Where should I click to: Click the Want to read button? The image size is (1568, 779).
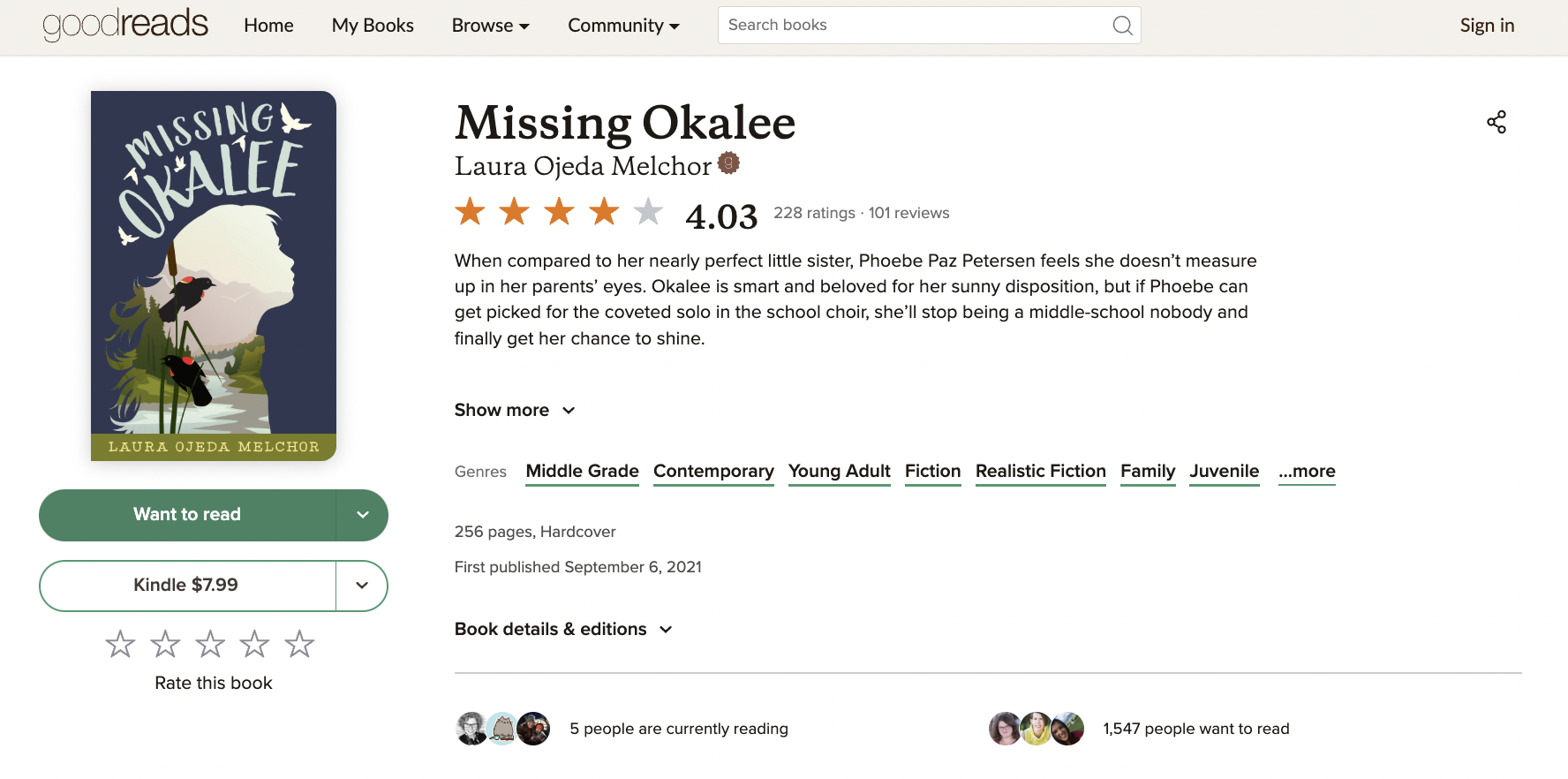tap(187, 515)
